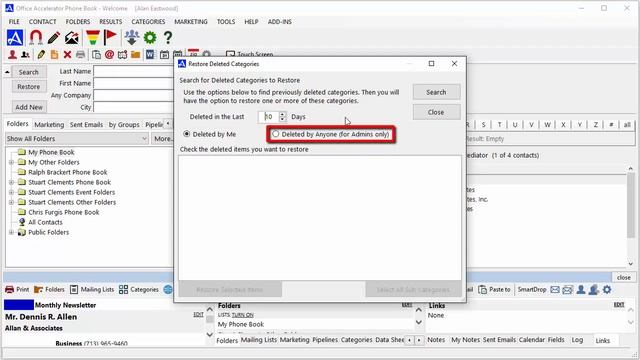Click the Folders icon in contact toolbar
The height and width of the screenshot is (360, 640).
(39, 289)
